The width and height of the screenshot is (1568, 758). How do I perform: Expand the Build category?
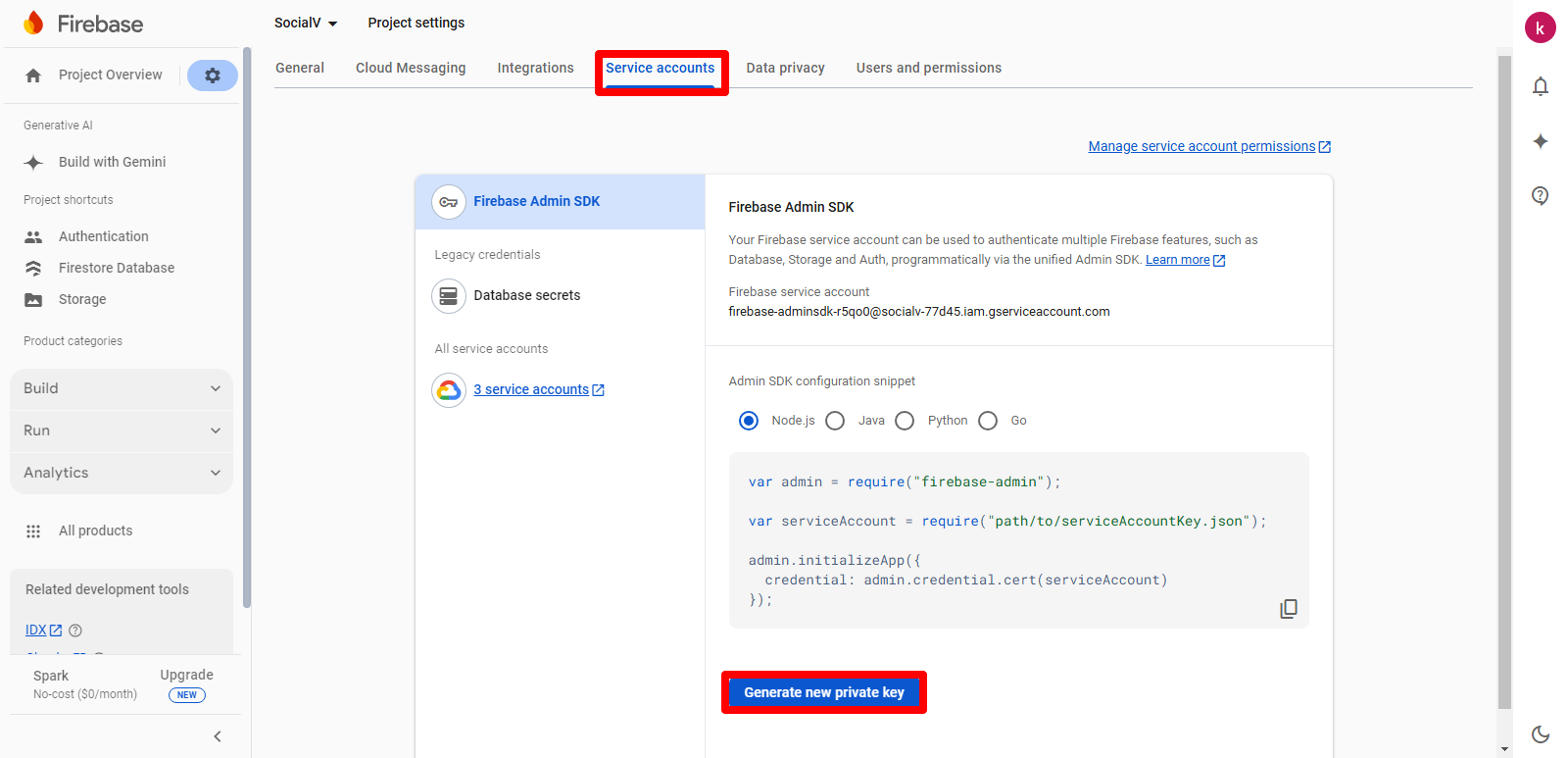click(x=122, y=388)
